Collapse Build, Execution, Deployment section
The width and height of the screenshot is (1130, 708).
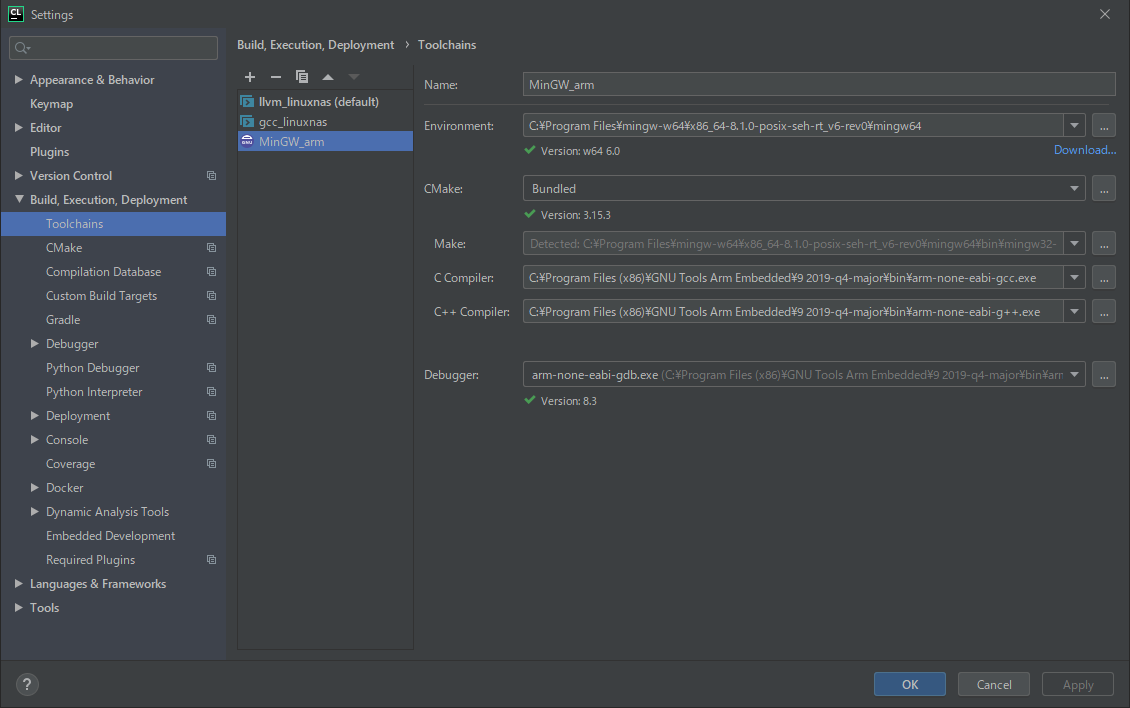click(19, 199)
